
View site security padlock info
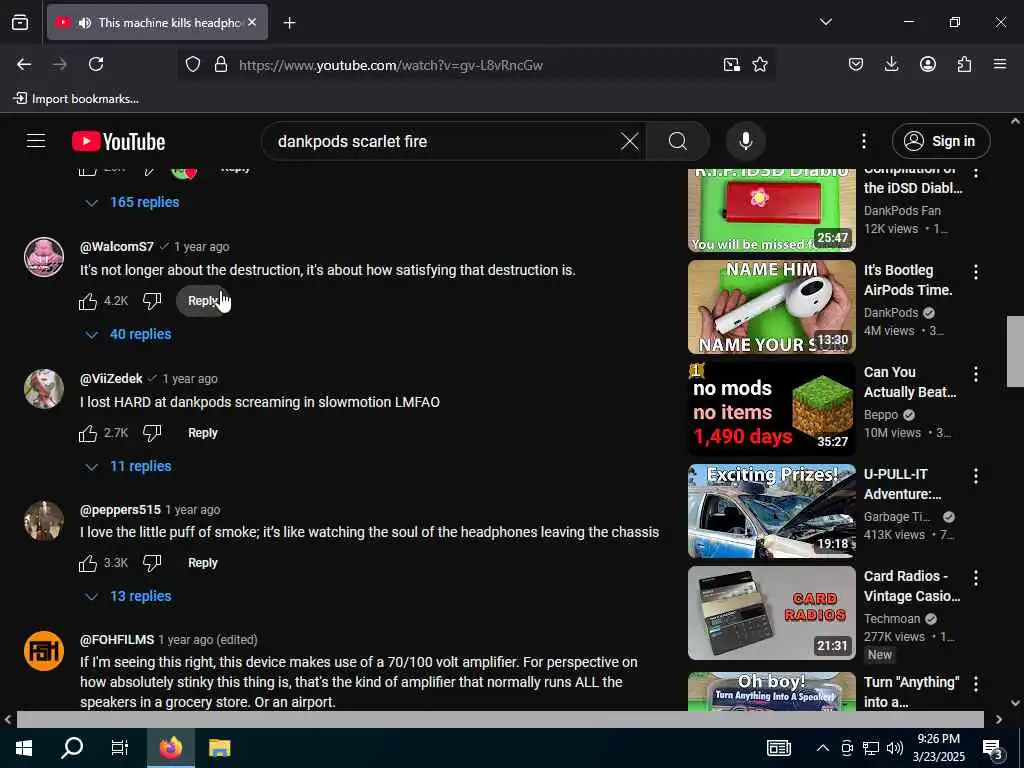click(x=221, y=64)
